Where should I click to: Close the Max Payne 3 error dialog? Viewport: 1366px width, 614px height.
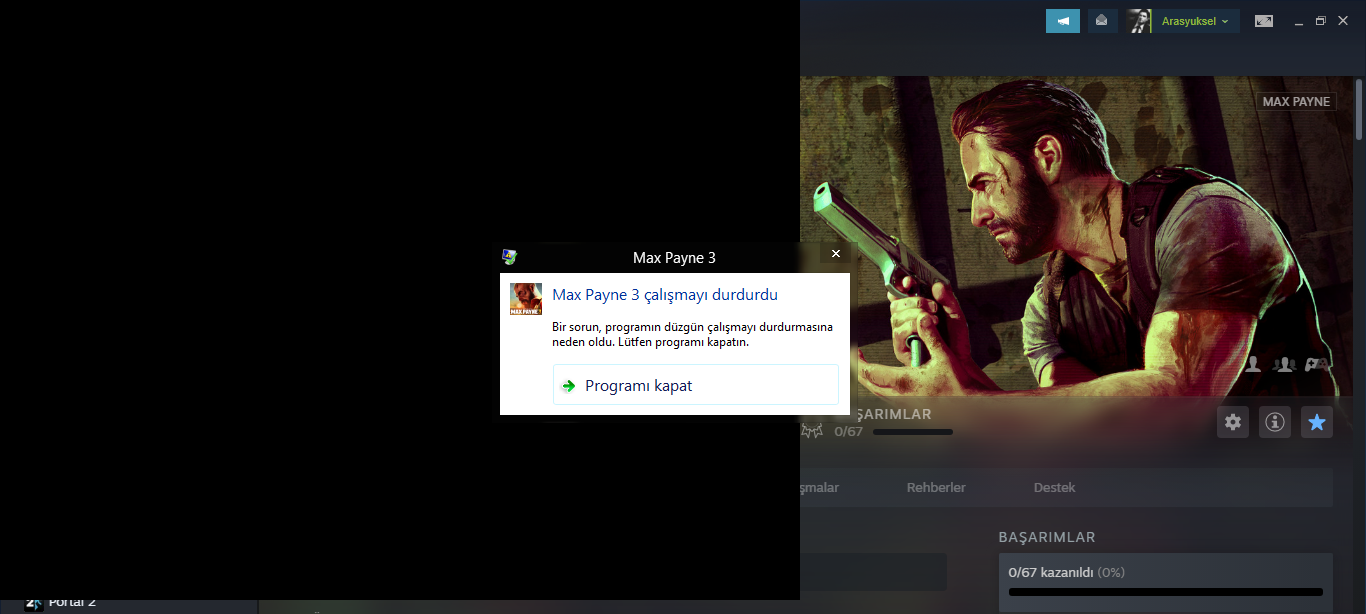pos(836,254)
